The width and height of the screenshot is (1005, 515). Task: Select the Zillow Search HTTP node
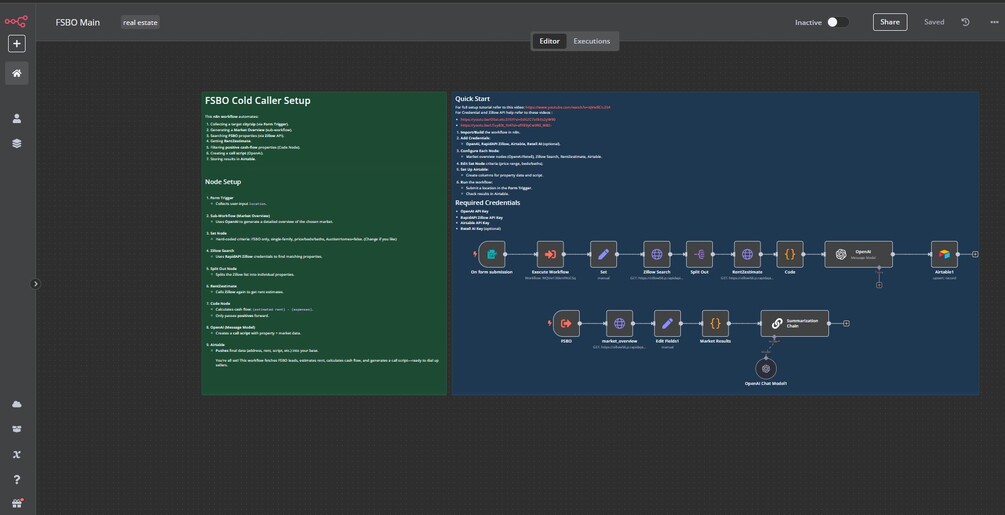click(x=656, y=254)
